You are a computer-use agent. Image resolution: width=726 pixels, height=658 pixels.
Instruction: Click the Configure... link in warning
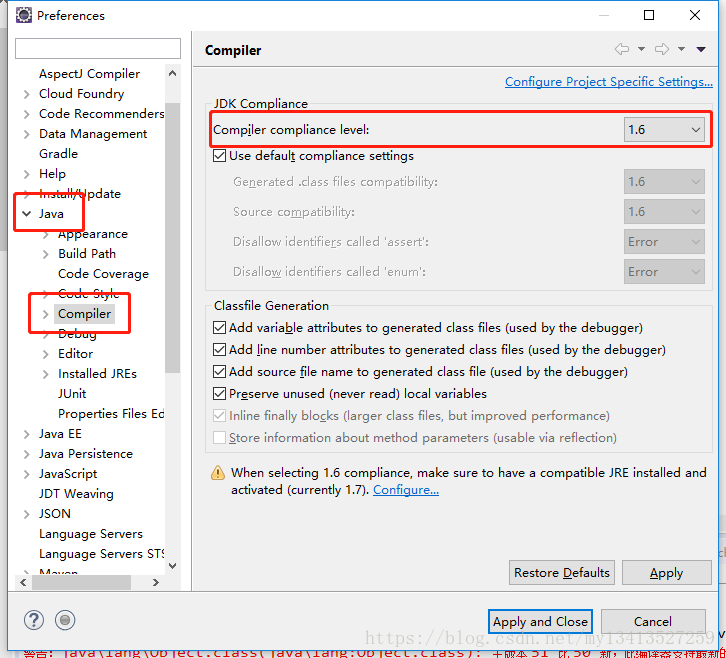406,490
